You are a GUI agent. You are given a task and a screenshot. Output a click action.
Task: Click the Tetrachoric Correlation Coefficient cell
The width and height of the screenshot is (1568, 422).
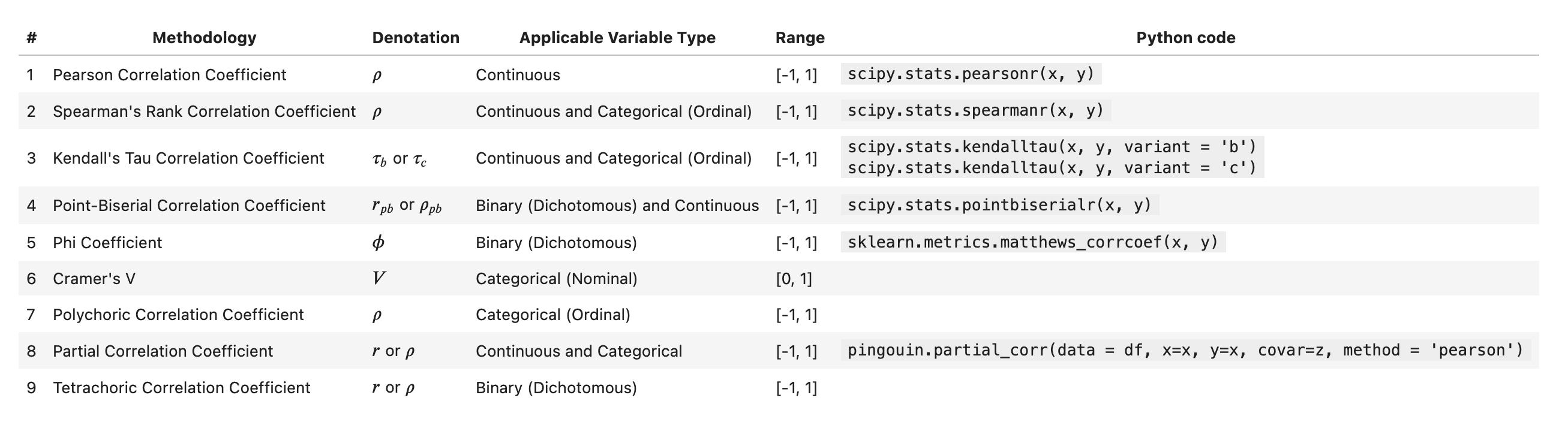(181, 387)
